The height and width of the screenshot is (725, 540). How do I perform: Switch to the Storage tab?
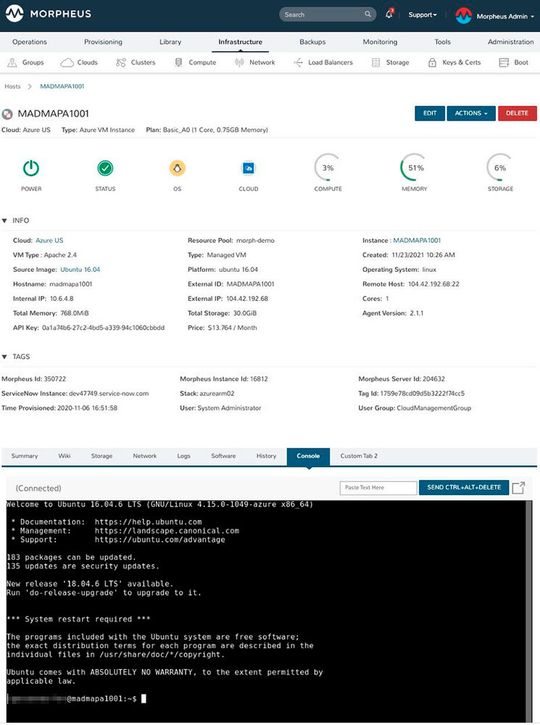click(102, 456)
